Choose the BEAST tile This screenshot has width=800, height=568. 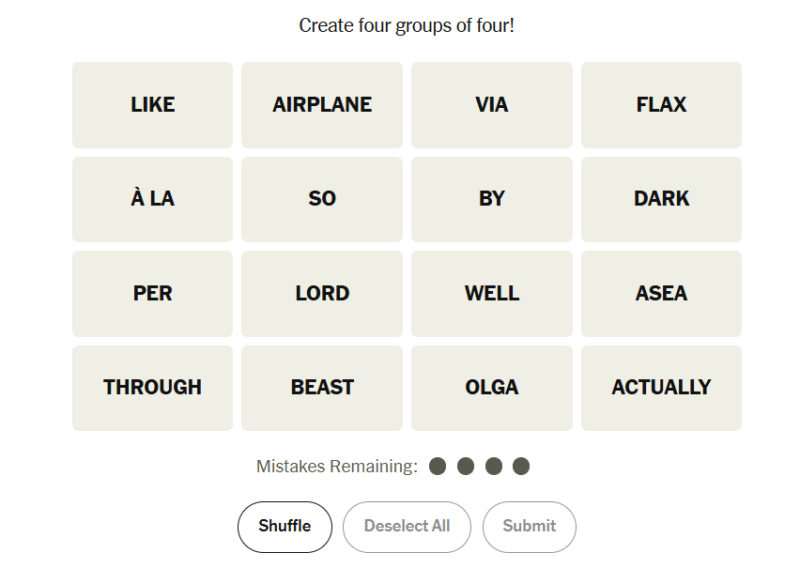point(322,388)
